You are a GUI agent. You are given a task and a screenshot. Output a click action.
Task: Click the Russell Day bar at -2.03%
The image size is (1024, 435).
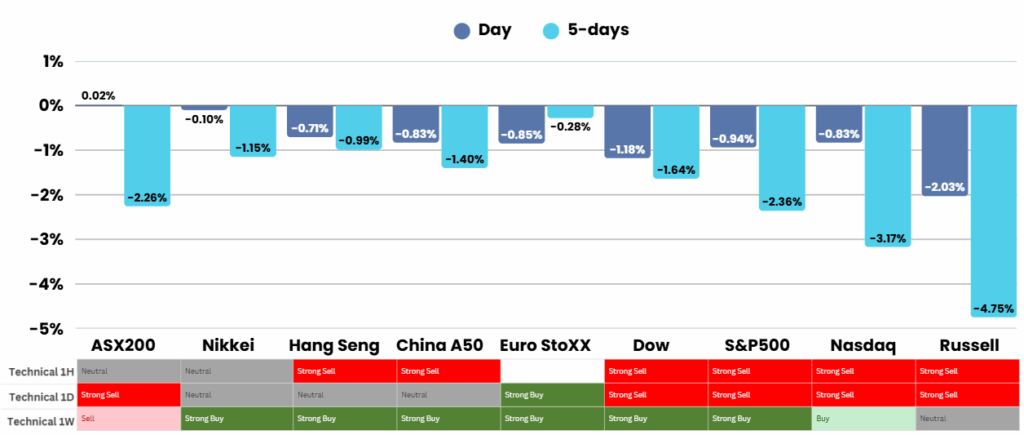944,150
